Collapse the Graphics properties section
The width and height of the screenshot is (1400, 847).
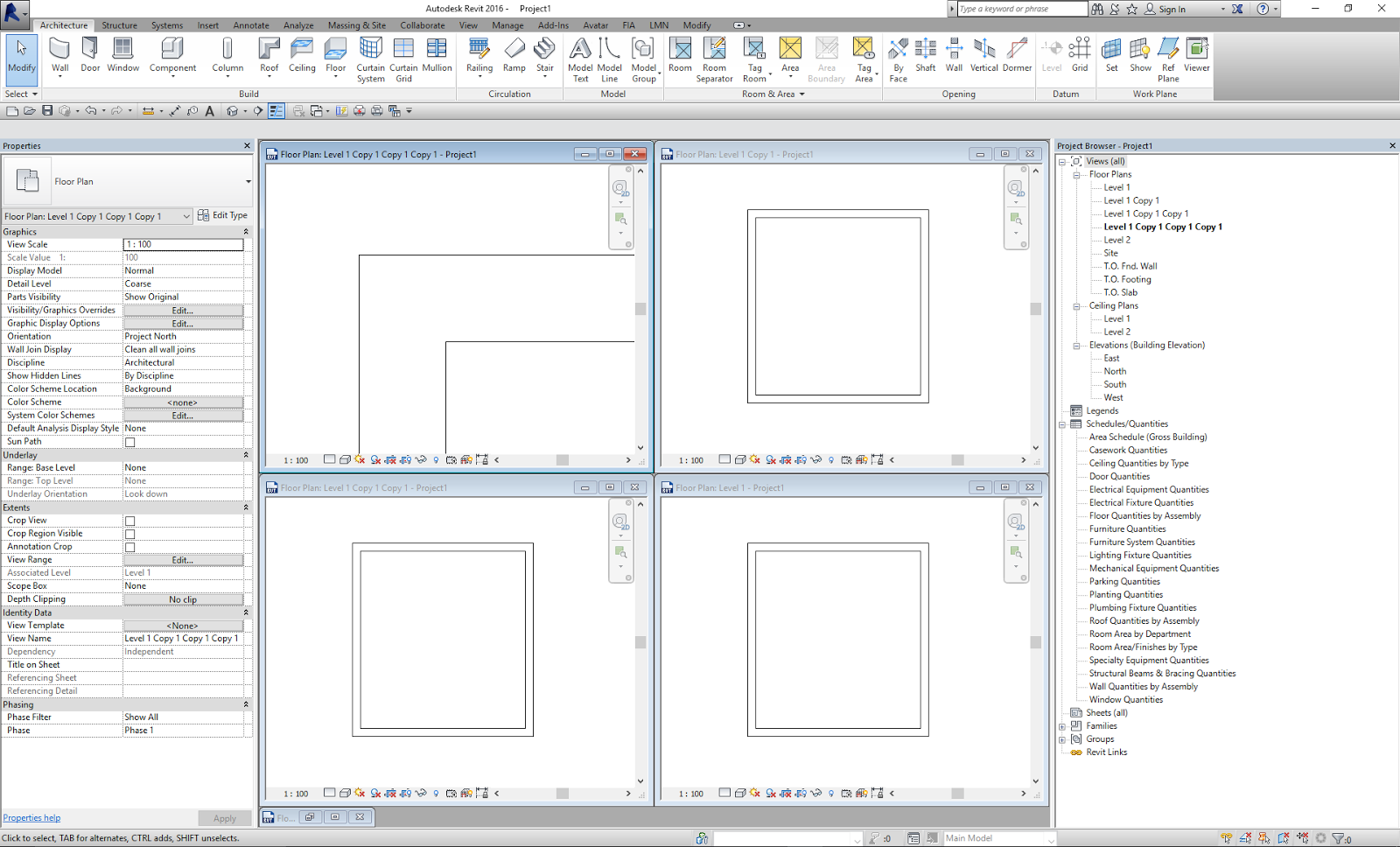click(x=246, y=232)
